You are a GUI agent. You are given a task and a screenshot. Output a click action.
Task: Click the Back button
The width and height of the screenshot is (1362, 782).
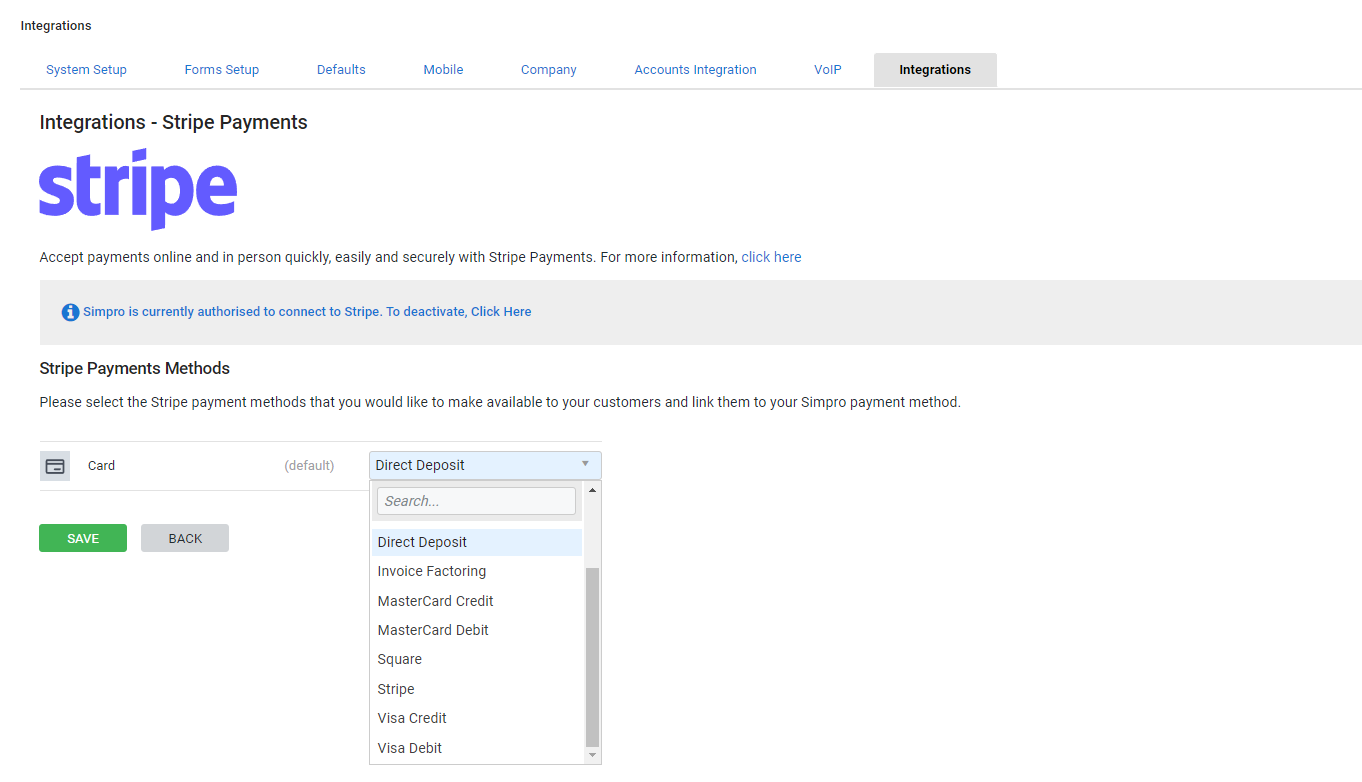click(185, 538)
